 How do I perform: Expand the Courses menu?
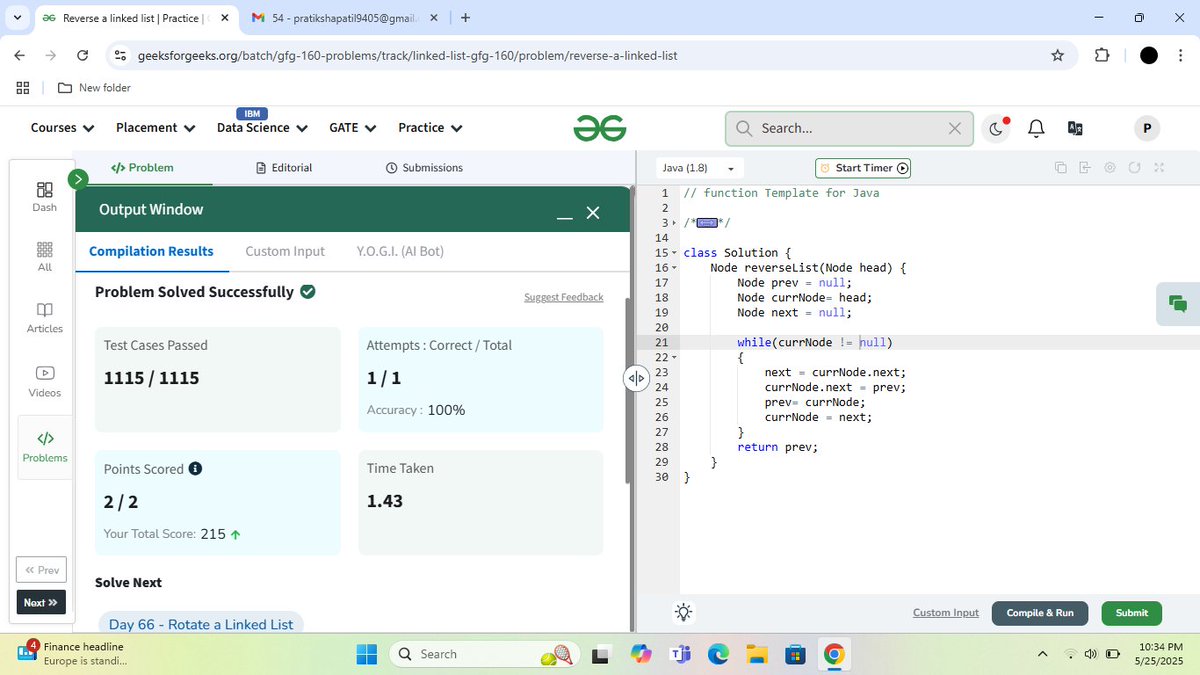pyautogui.click(x=62, y=128)
